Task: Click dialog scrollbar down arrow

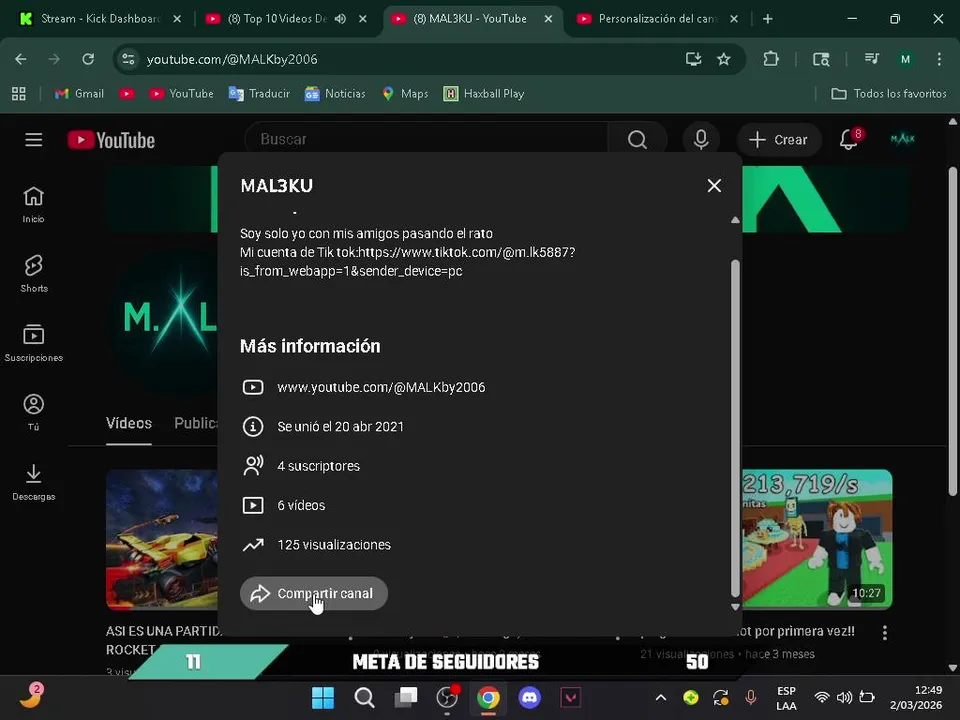Action: point(735,607)
